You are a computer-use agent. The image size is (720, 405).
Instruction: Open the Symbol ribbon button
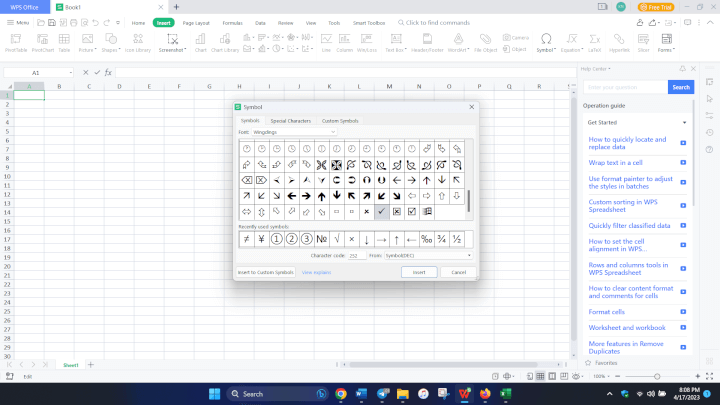[x=546, y=43]
